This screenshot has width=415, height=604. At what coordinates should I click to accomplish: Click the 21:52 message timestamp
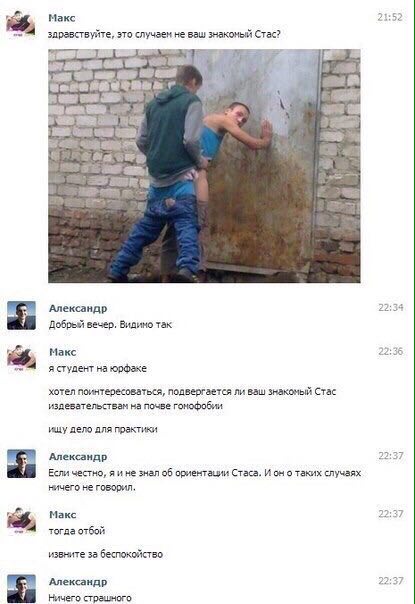point(390,17)
